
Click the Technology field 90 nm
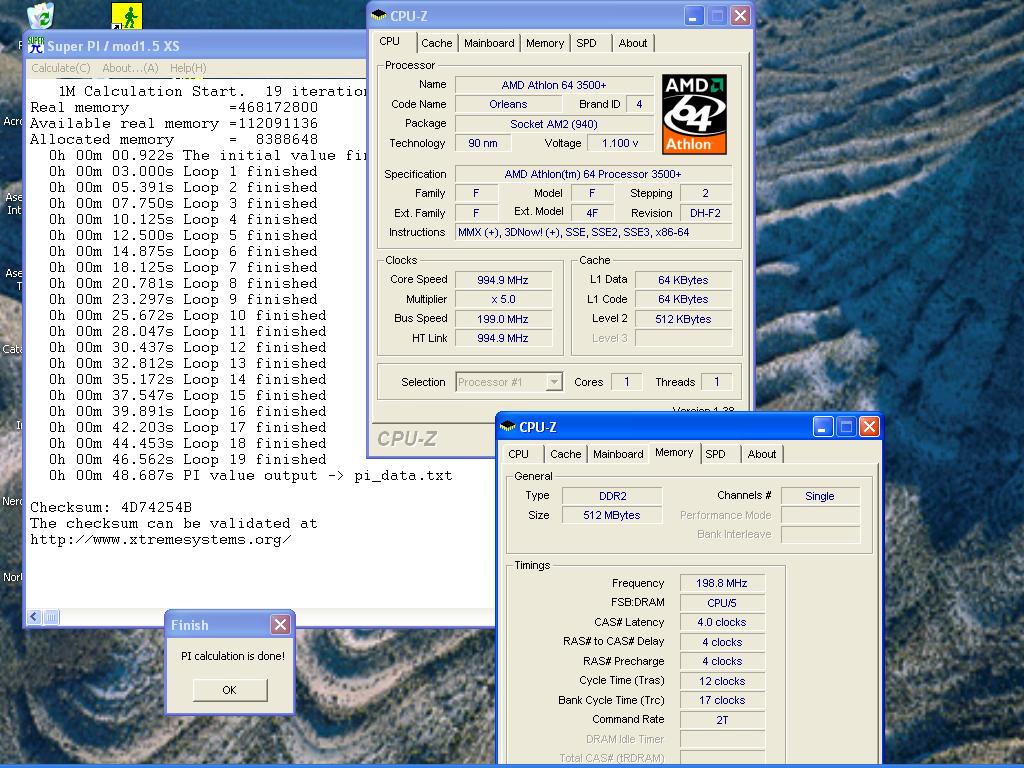(x=483, y=143)
